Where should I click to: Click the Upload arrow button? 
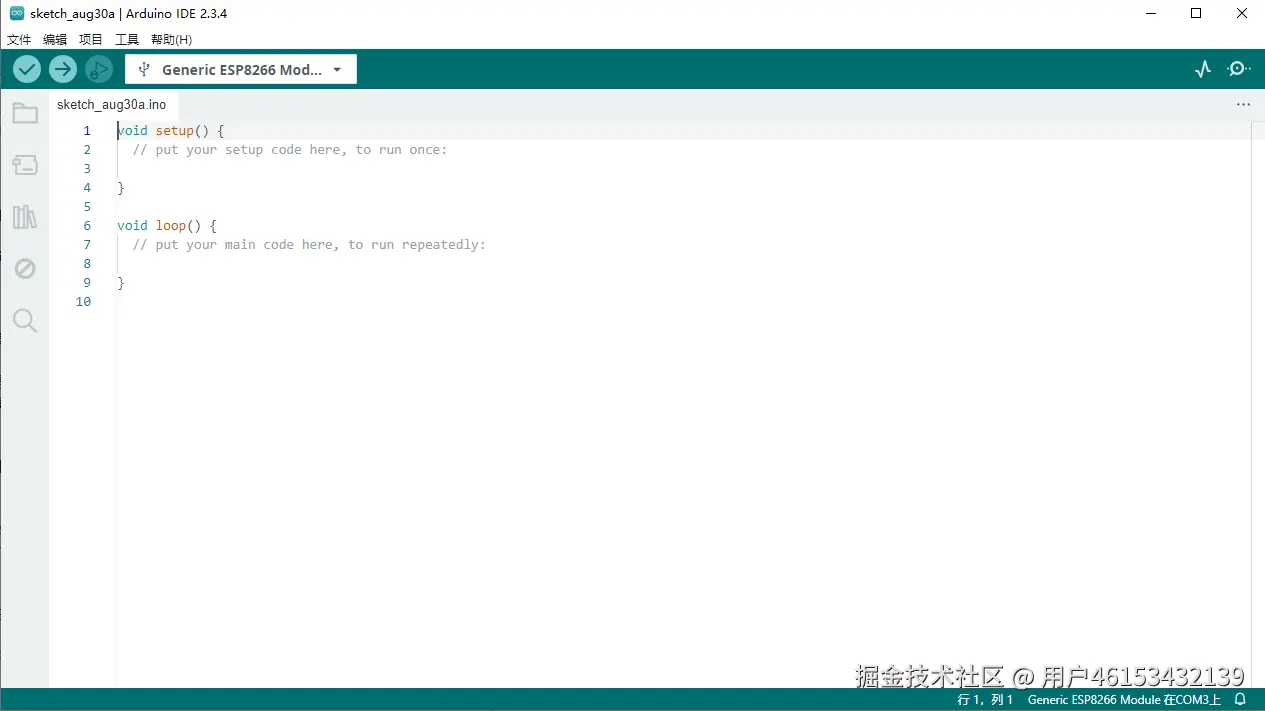point(63,69)
